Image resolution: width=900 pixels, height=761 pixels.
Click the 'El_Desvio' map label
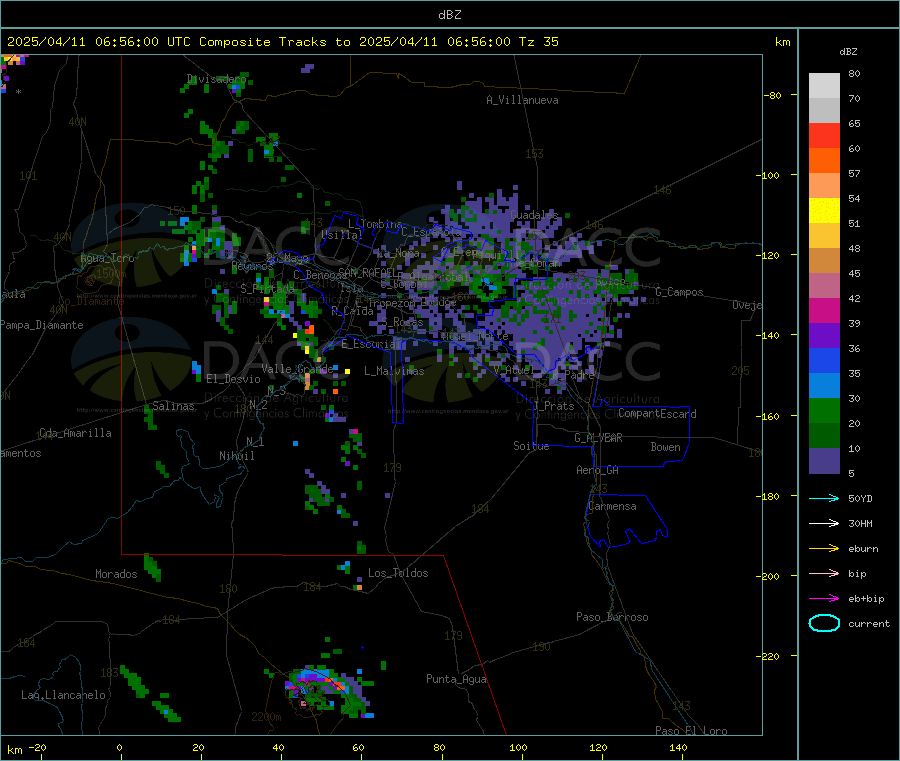pyautogui.click(x=234, y=379)
